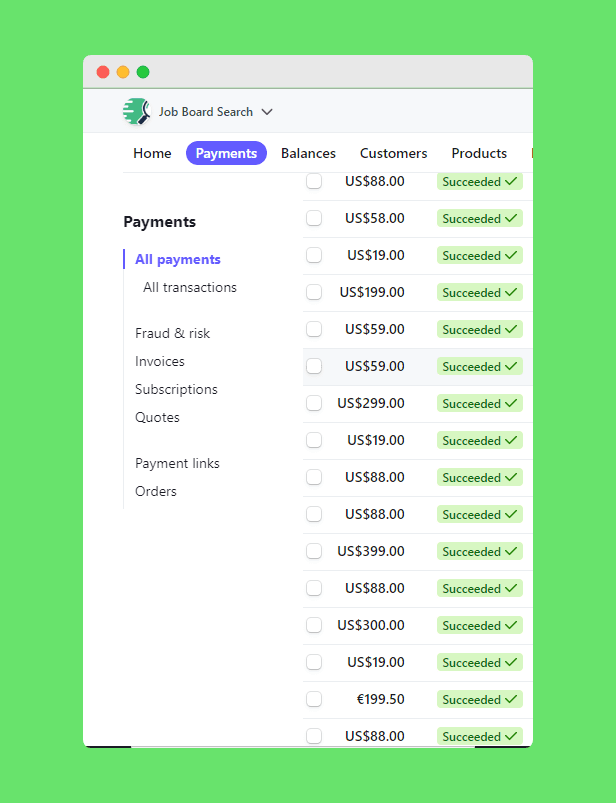This screenshot has height=803, width=616.
Task: Open Subscriptions in the sidebar
Action: click(x=176, y=389)
